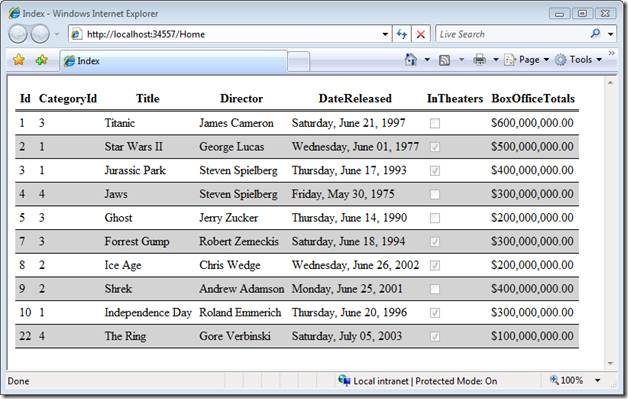Stop loading with the red X icon
628x399 pixels.
421,34
